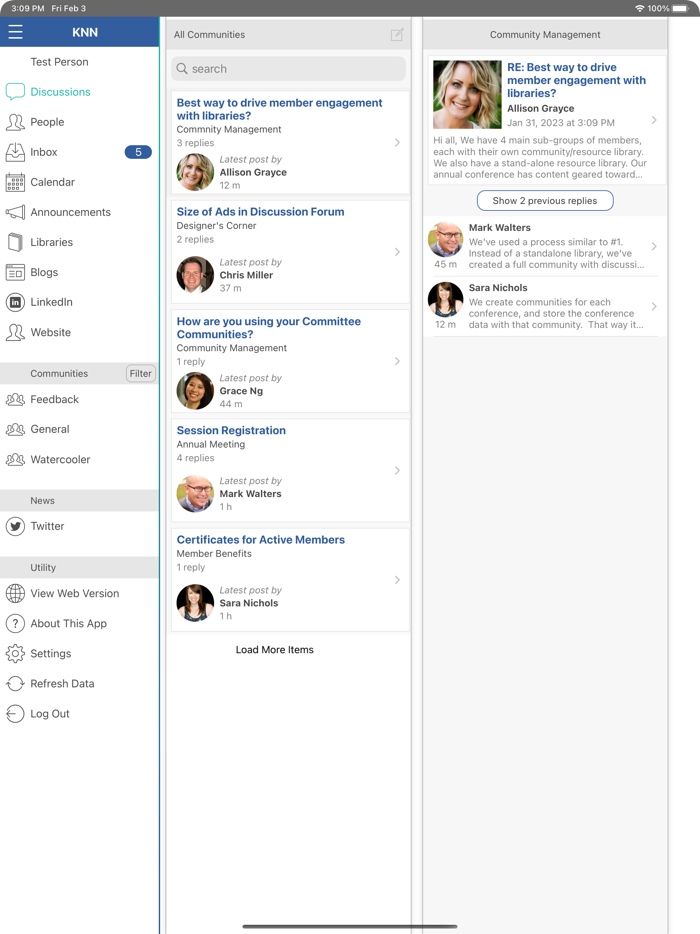Click the clock showing 3:09 PM
The image size is (700, 934).
[x=27, y=8]
